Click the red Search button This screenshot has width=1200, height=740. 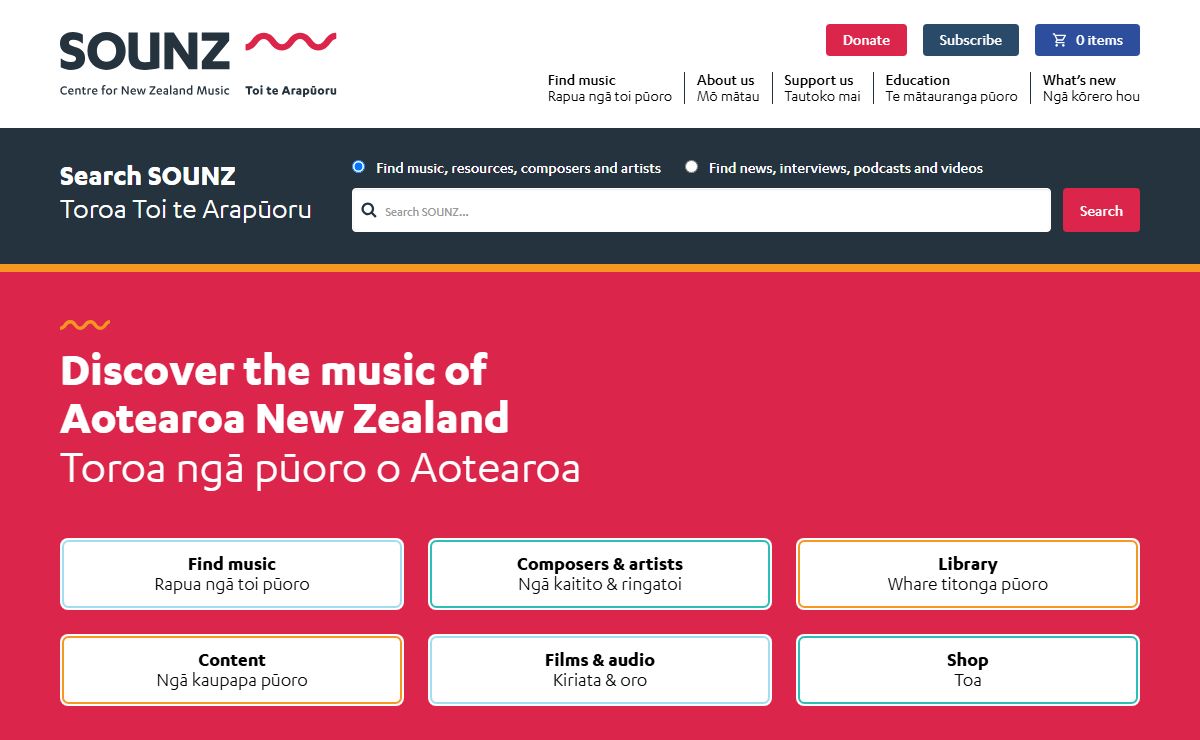(1101, 210)
